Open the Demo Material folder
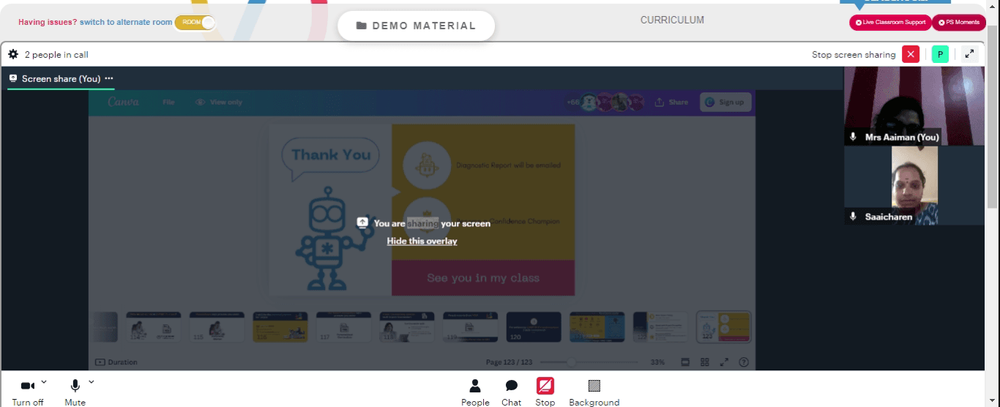 [x=416, y=26]
